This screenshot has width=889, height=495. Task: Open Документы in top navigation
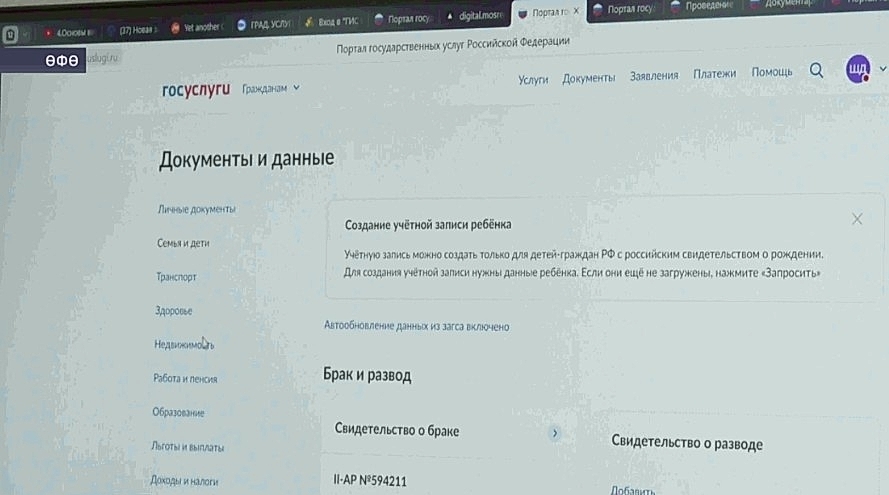point(589,78)
